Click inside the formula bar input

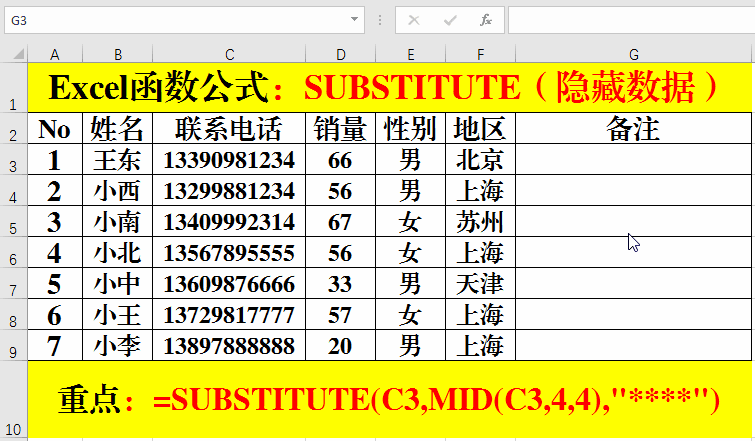coord(631,20)
